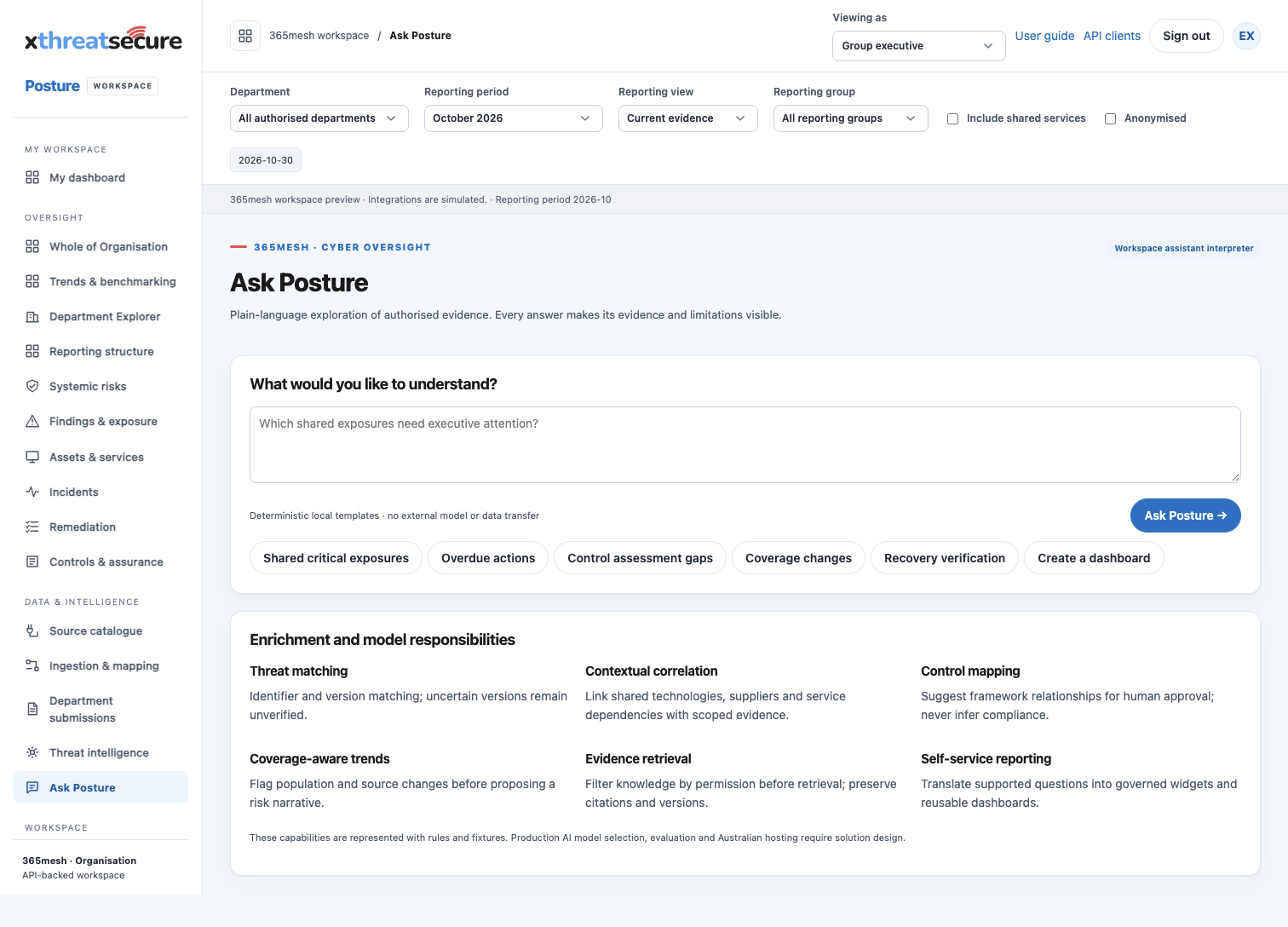This screenshot has height=927, width=1288.
Task: Expand the Reporting group dropdown
Action: tap(850, 118)
